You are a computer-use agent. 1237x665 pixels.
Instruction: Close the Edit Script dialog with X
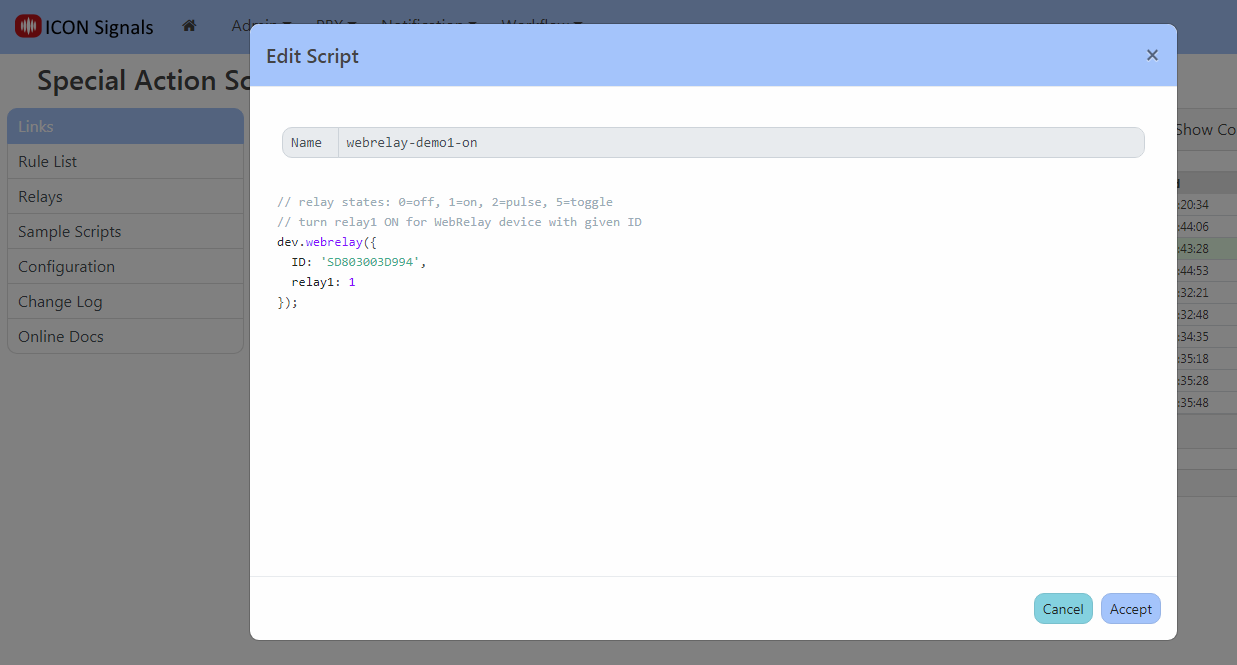pos(1152,55)
